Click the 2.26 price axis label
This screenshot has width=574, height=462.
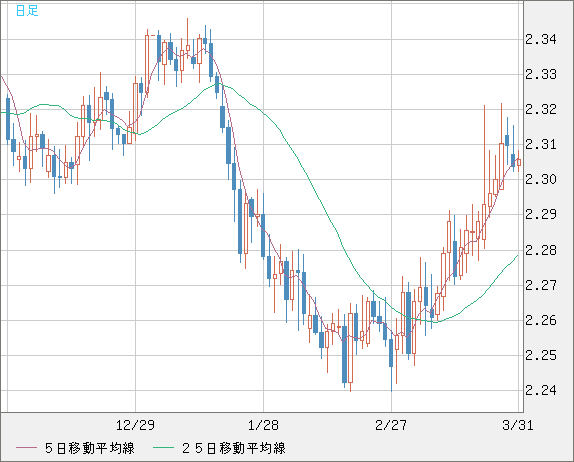541,320
